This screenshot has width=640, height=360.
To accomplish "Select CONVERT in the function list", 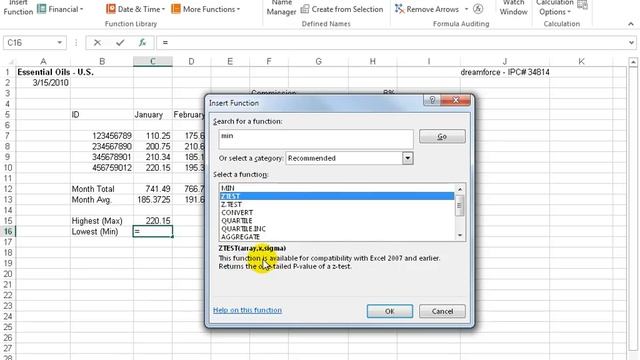I will tap(337, 213).
